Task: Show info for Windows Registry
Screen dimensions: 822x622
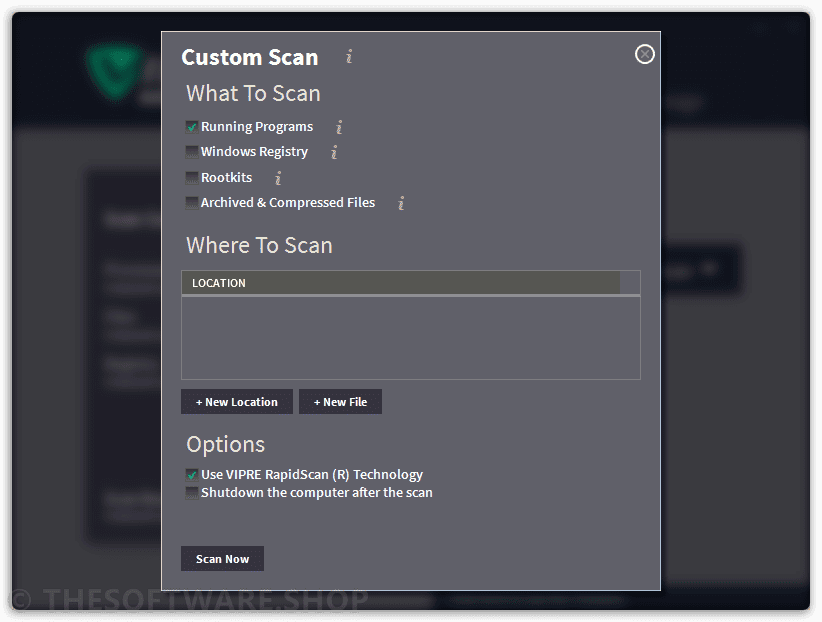Action: tap(334, 152)
